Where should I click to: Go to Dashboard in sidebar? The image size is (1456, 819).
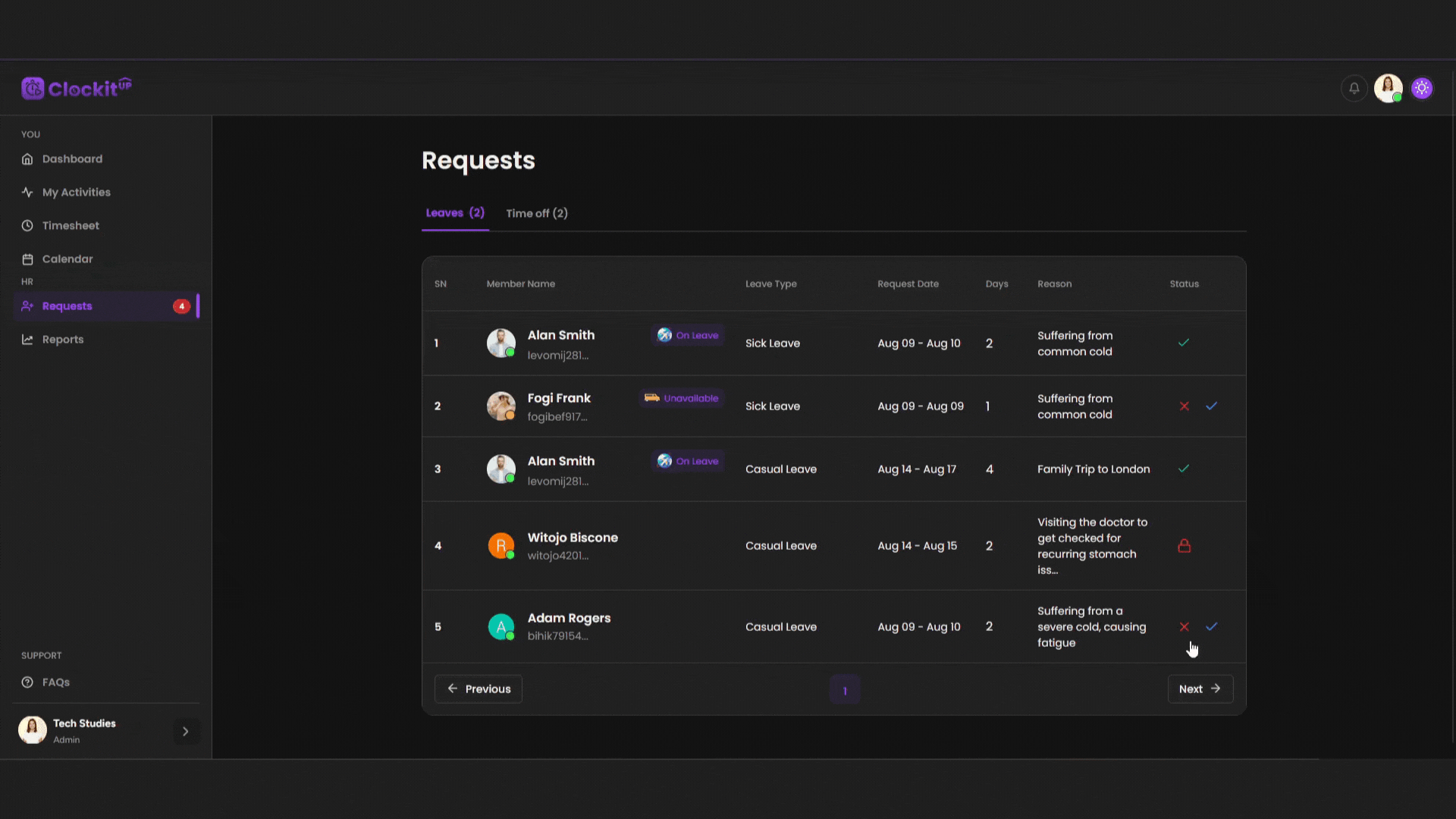pos(106,158)
